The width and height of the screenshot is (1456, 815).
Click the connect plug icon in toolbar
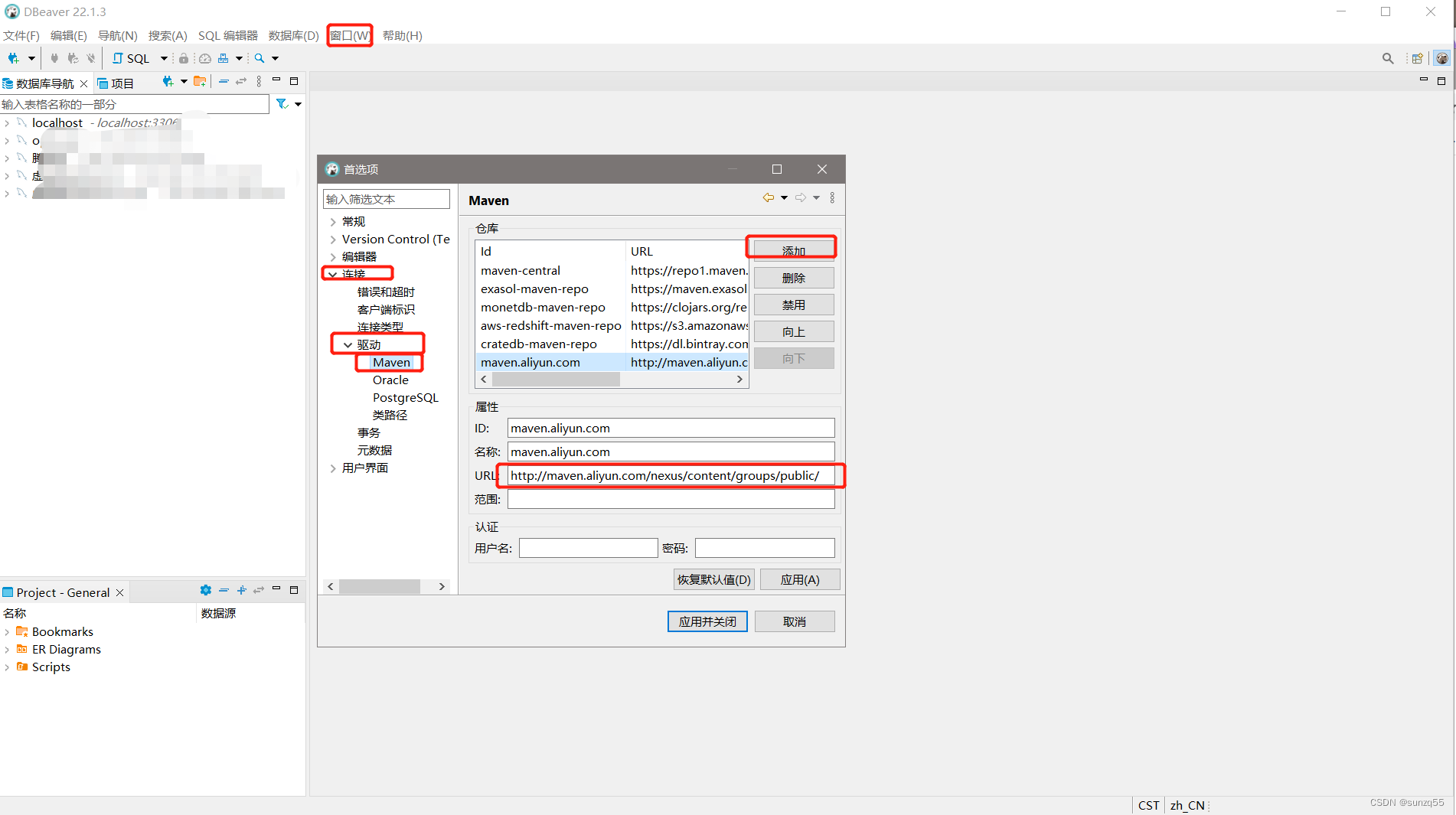(x=54, y=58)
